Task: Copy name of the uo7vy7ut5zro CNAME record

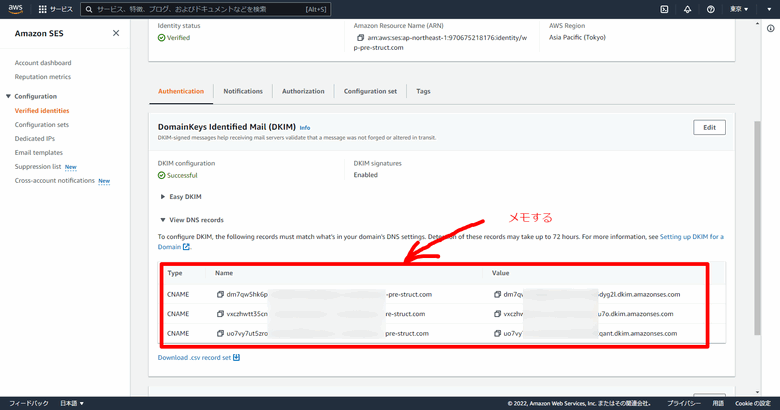Action: click(x=220, y=333)
